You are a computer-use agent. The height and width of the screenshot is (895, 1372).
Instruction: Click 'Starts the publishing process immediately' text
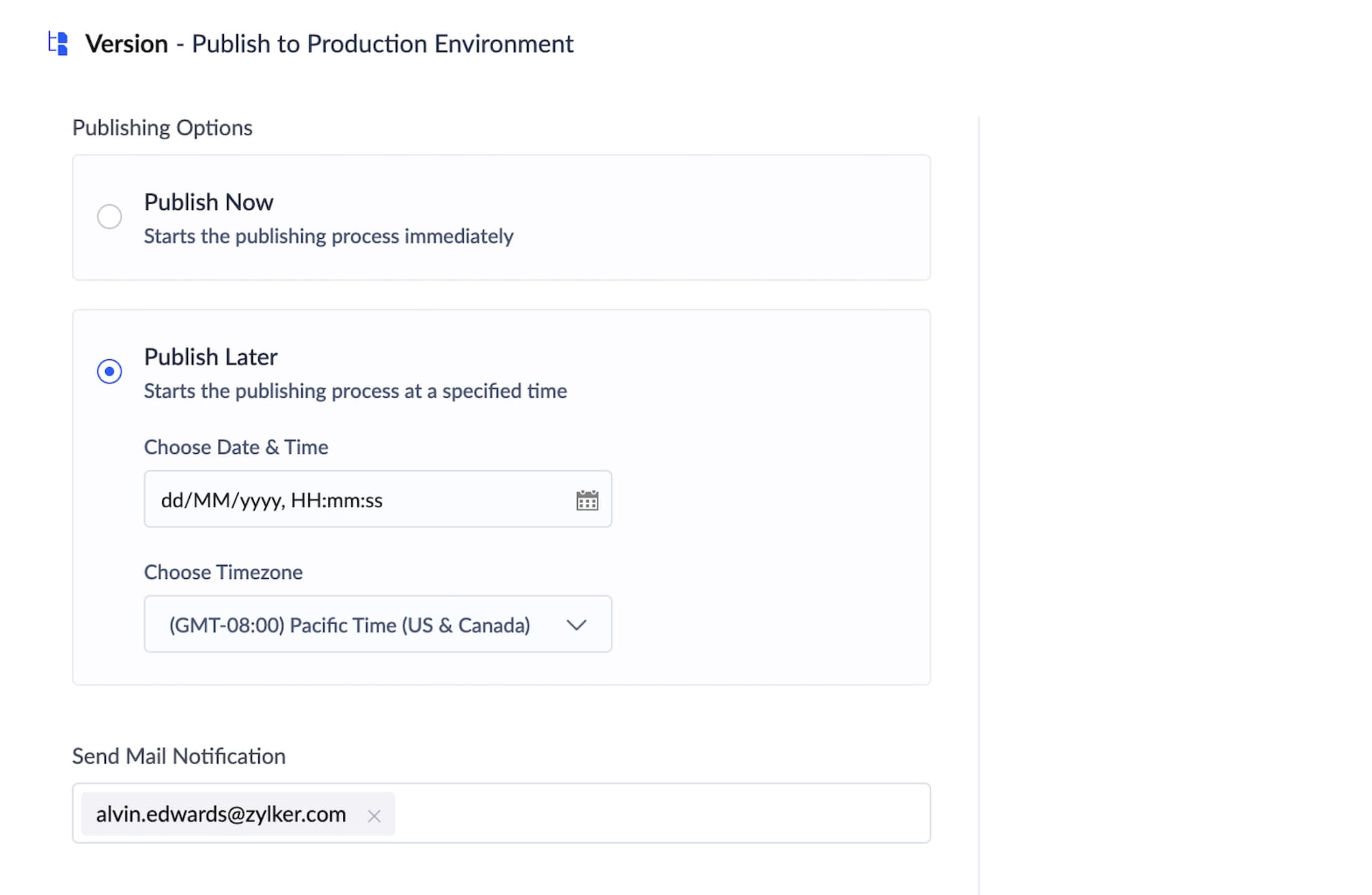point(329,237)
